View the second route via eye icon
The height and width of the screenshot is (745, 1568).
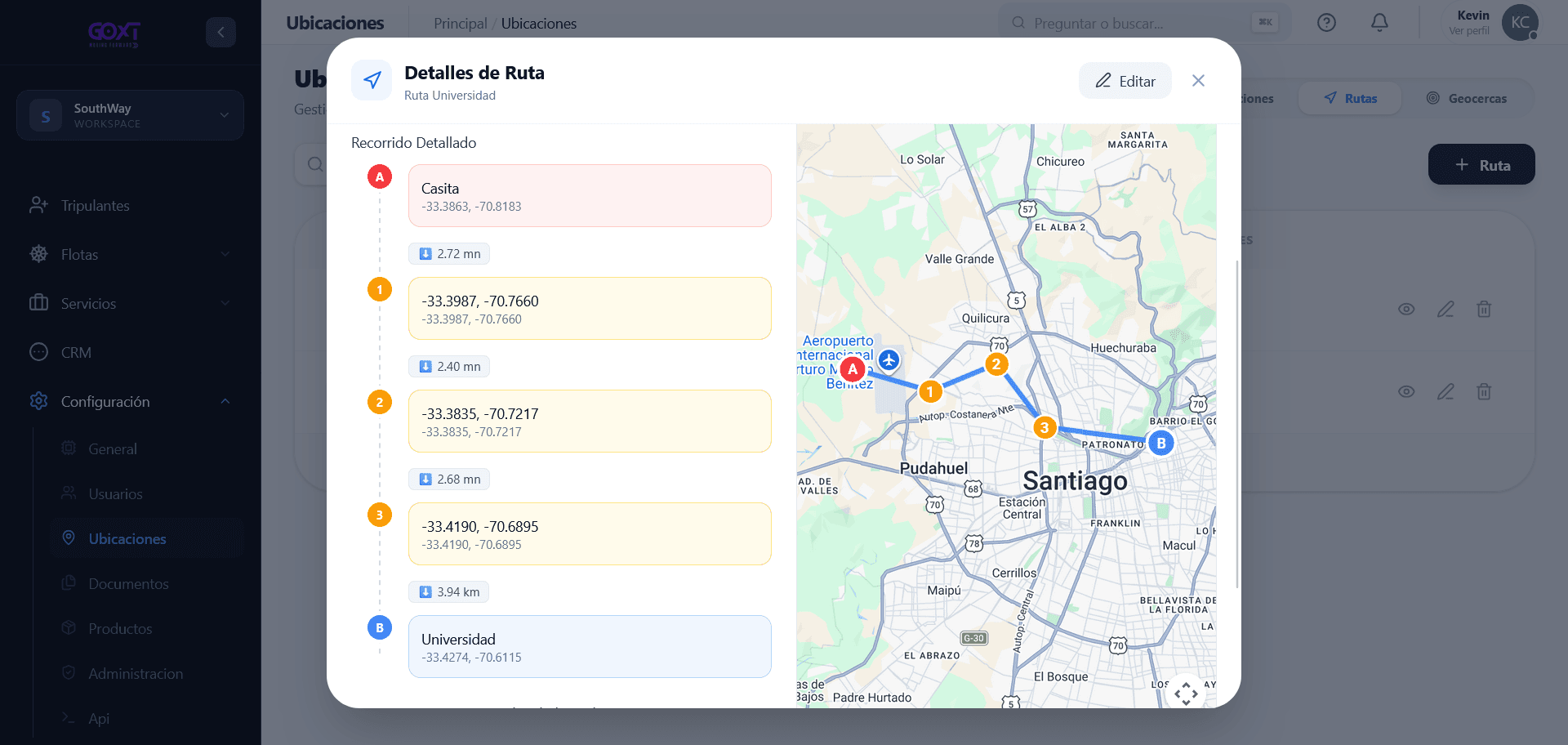[1406, 392]
